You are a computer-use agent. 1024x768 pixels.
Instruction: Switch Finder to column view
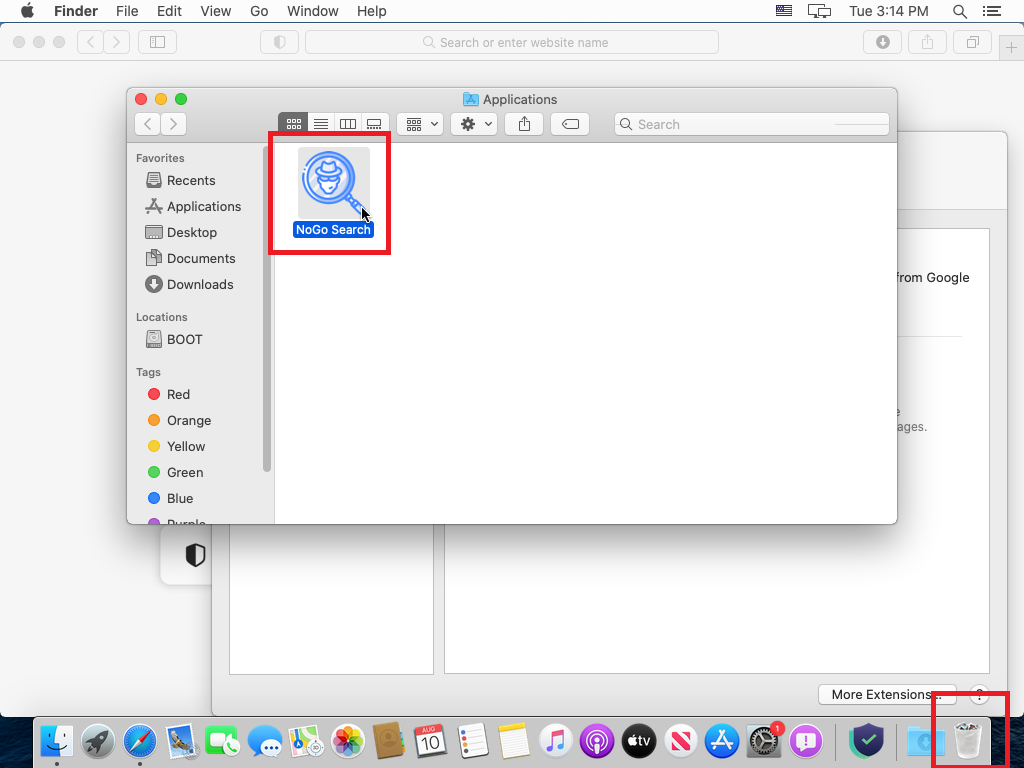347,124
